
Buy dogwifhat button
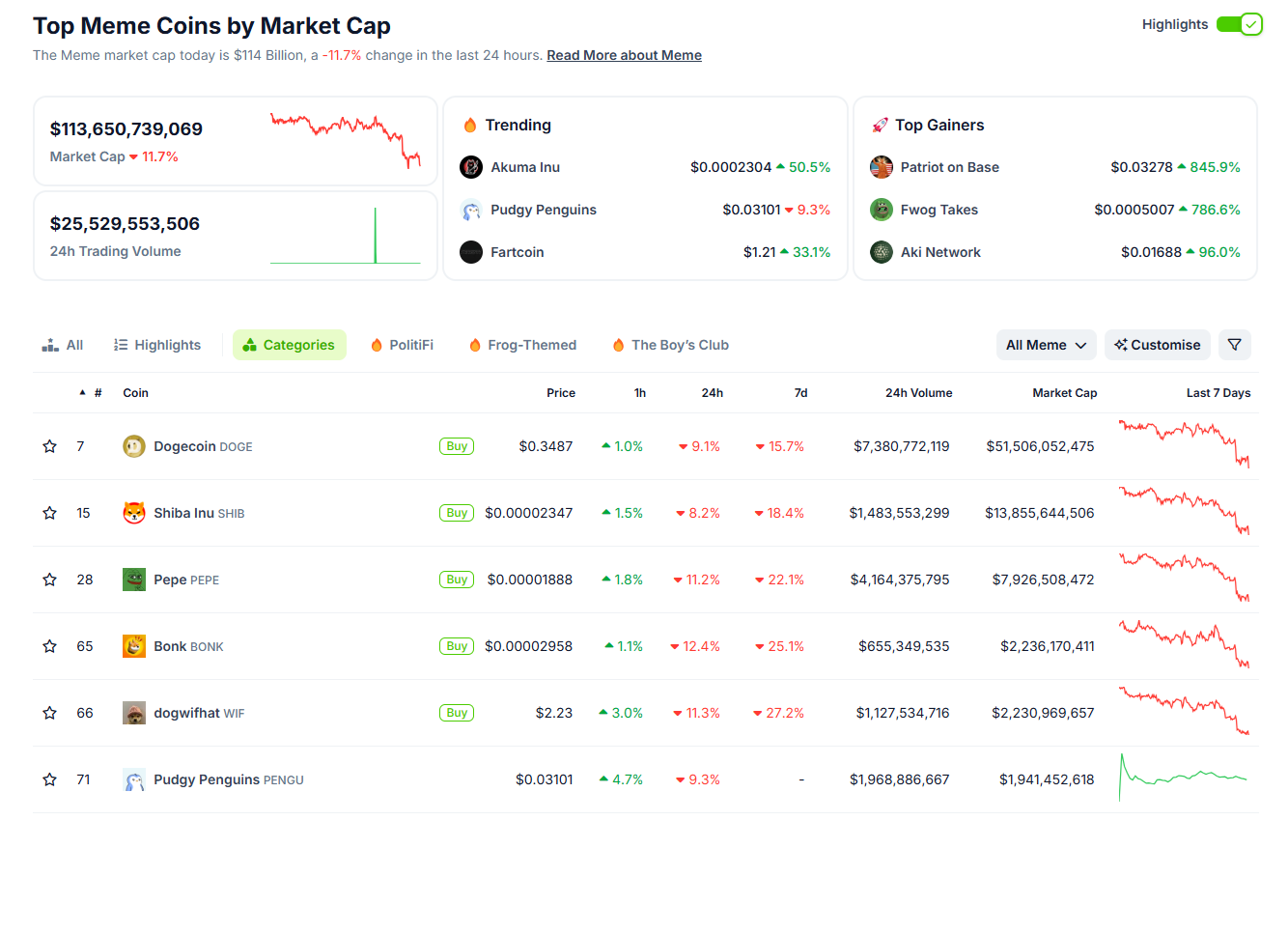pyautogui.click(x=457, y=713)
